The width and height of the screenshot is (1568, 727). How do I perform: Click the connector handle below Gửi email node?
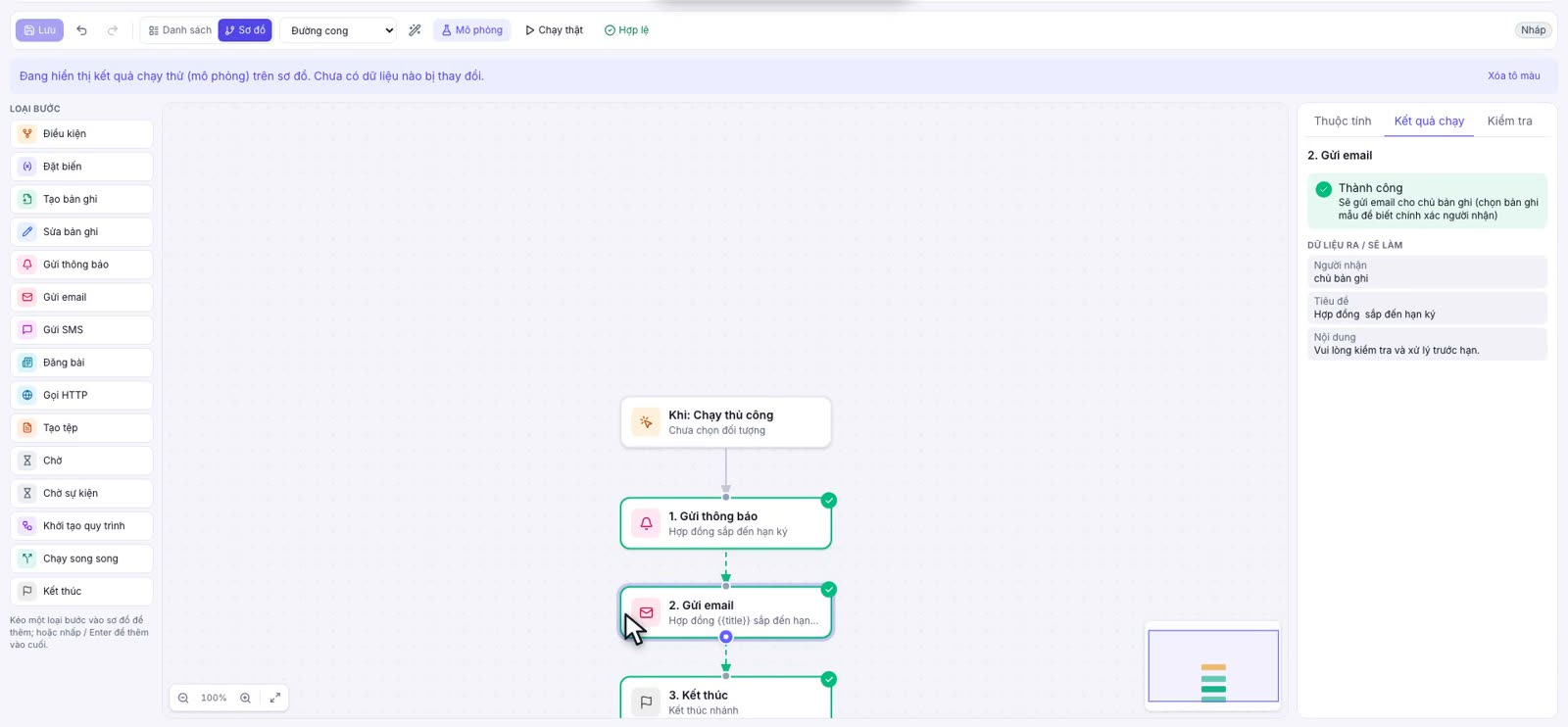tap(726, 637)
